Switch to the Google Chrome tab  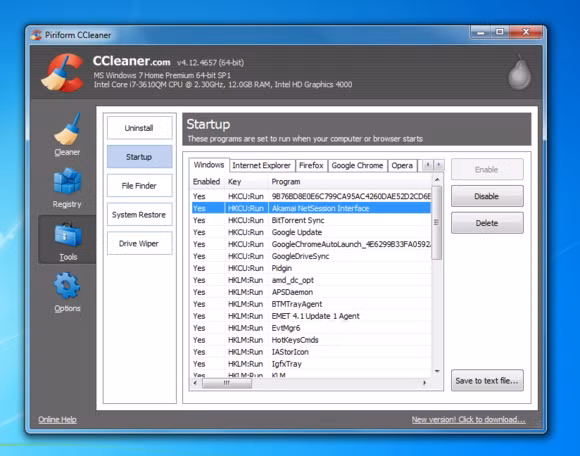tap(357, 165)
